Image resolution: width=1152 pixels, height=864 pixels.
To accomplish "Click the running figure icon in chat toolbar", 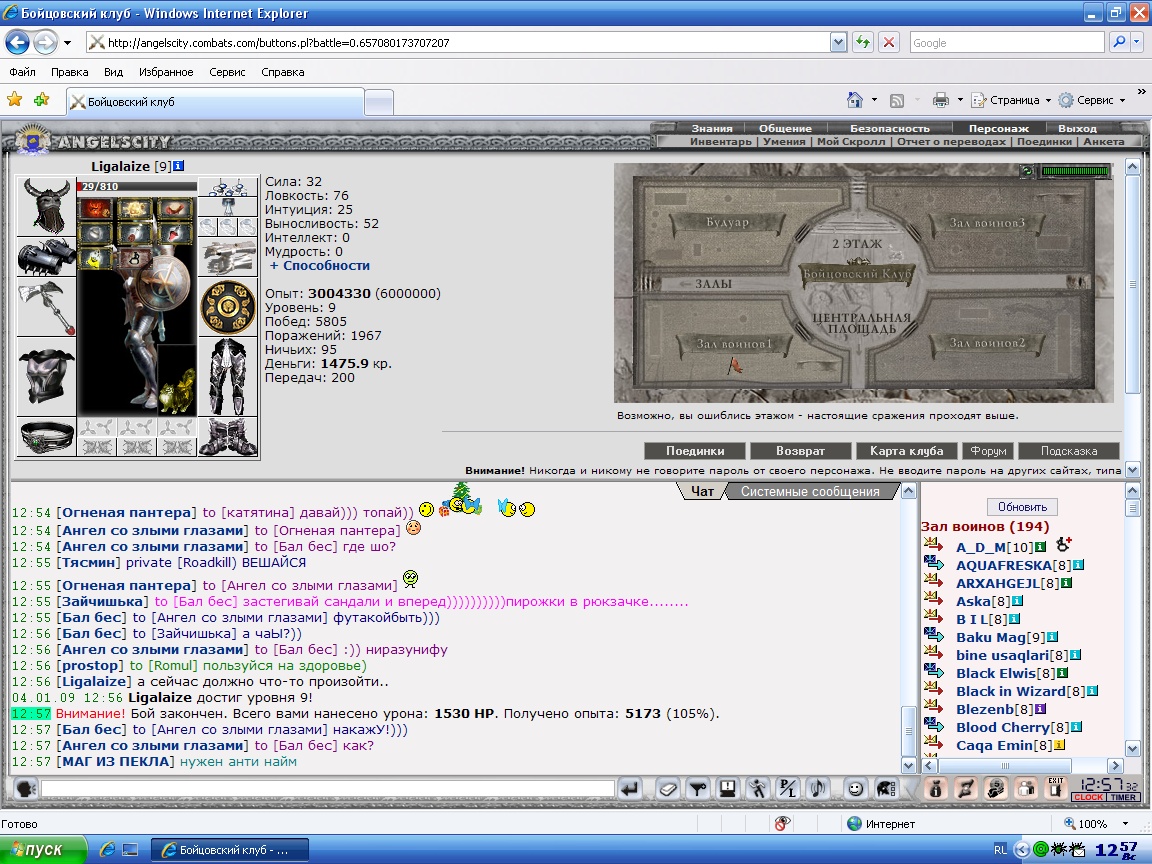I will 757,789.
